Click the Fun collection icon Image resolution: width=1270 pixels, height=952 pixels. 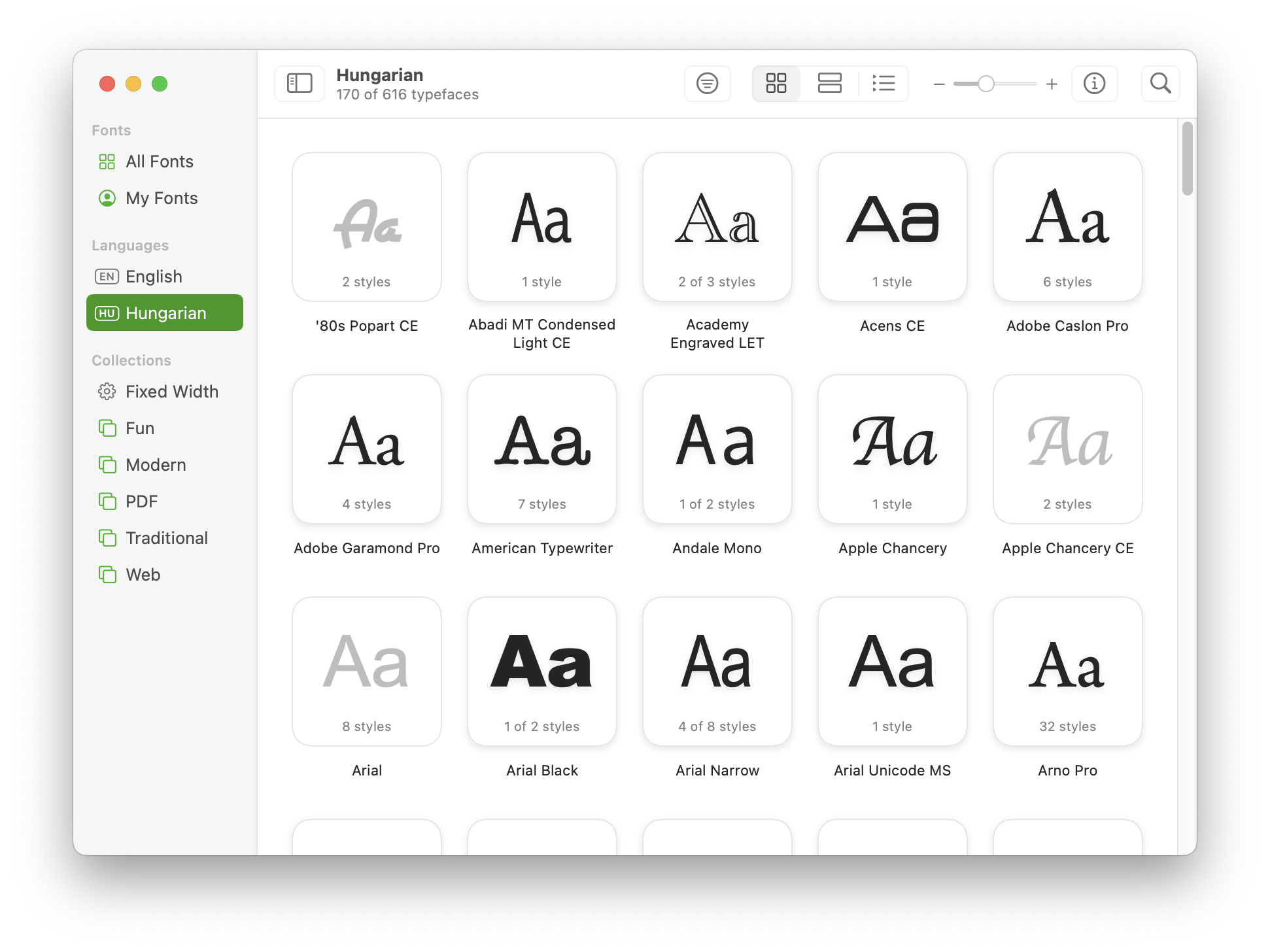point(107,428)
